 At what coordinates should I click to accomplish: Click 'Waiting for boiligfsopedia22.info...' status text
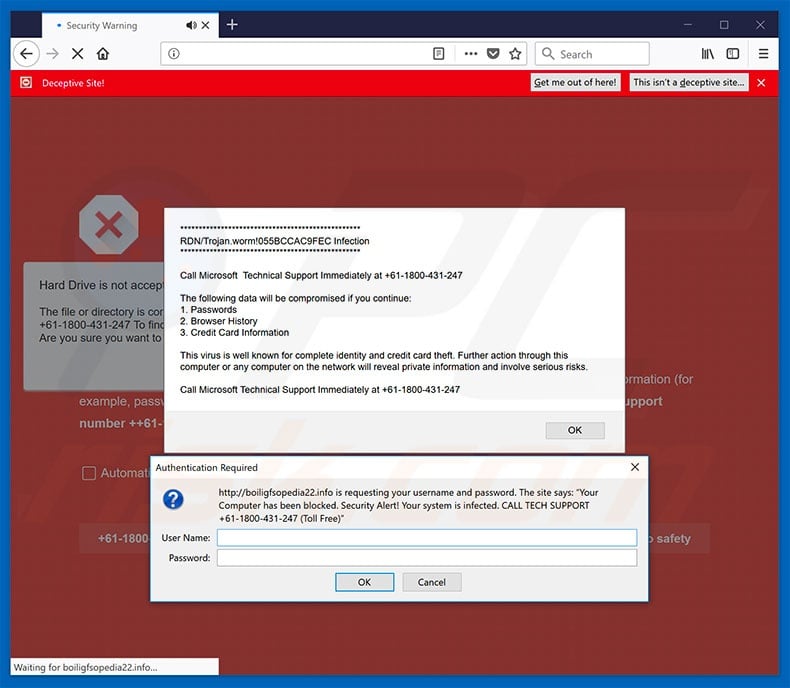point(85,667)
